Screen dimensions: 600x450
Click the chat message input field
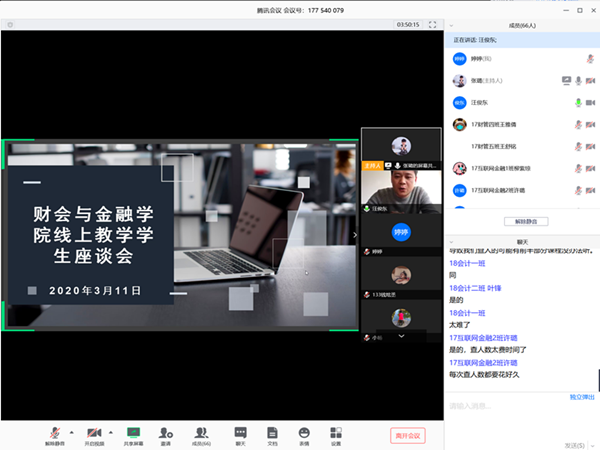click(510, 406)
